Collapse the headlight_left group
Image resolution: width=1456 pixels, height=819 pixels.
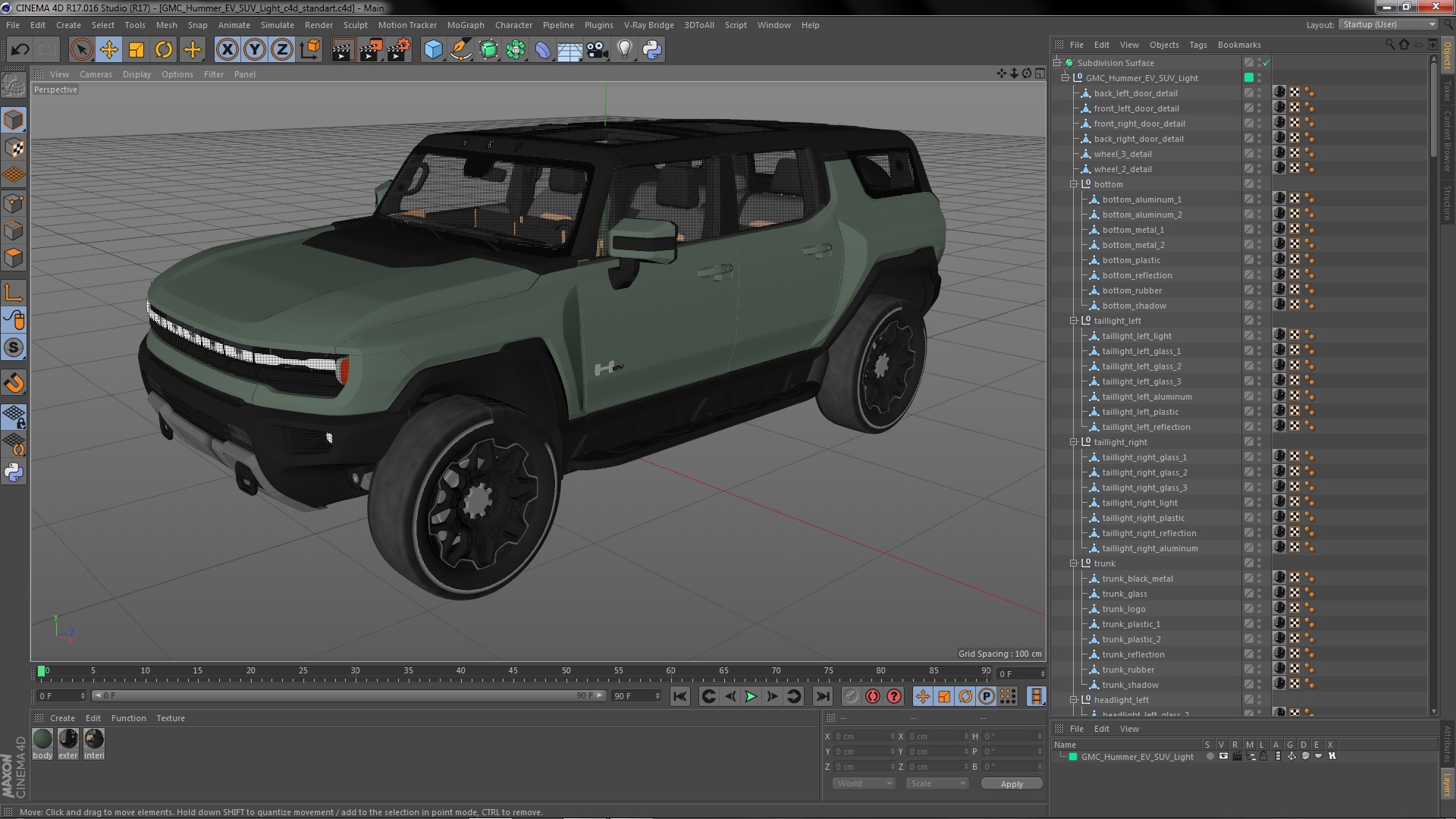(x=1074, y=700)
